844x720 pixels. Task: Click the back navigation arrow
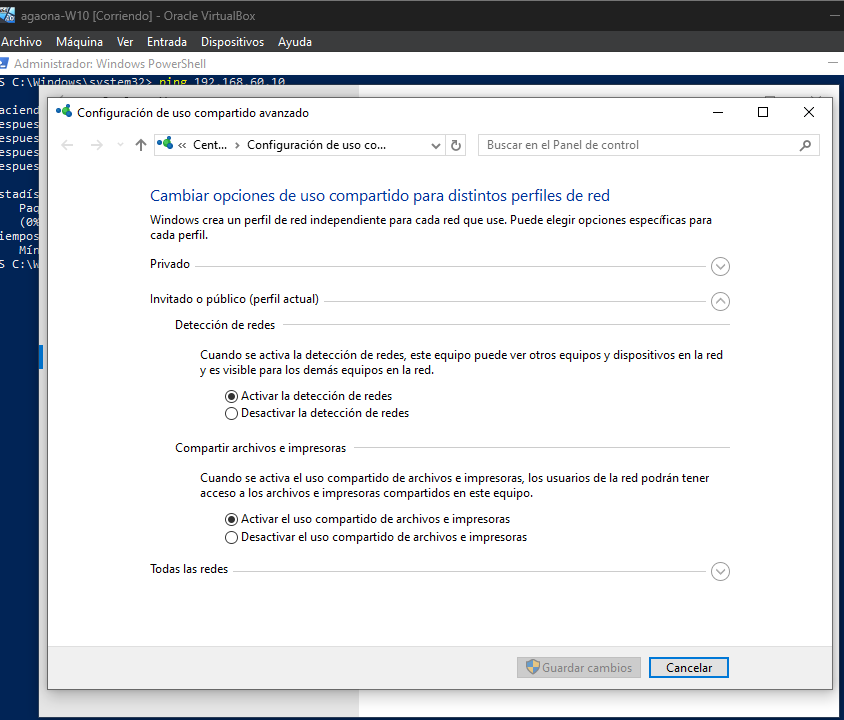click(68, 145)
